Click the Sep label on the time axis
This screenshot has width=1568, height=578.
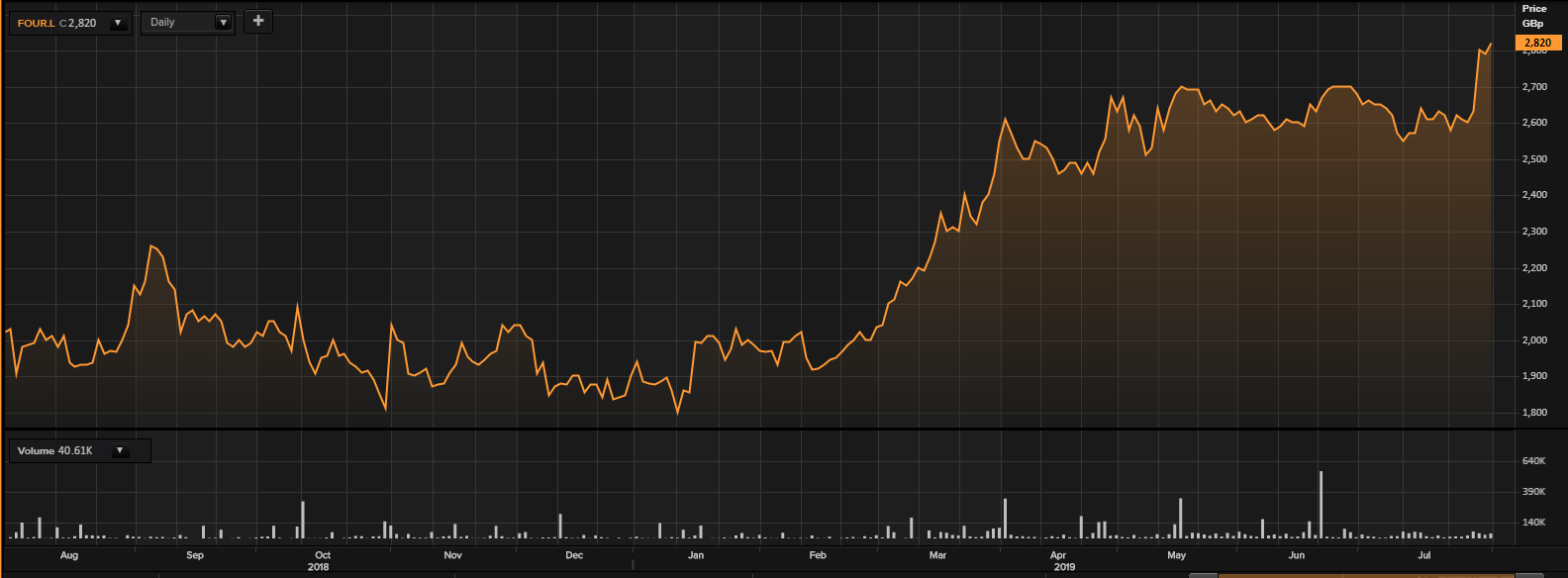pos(195,555)
